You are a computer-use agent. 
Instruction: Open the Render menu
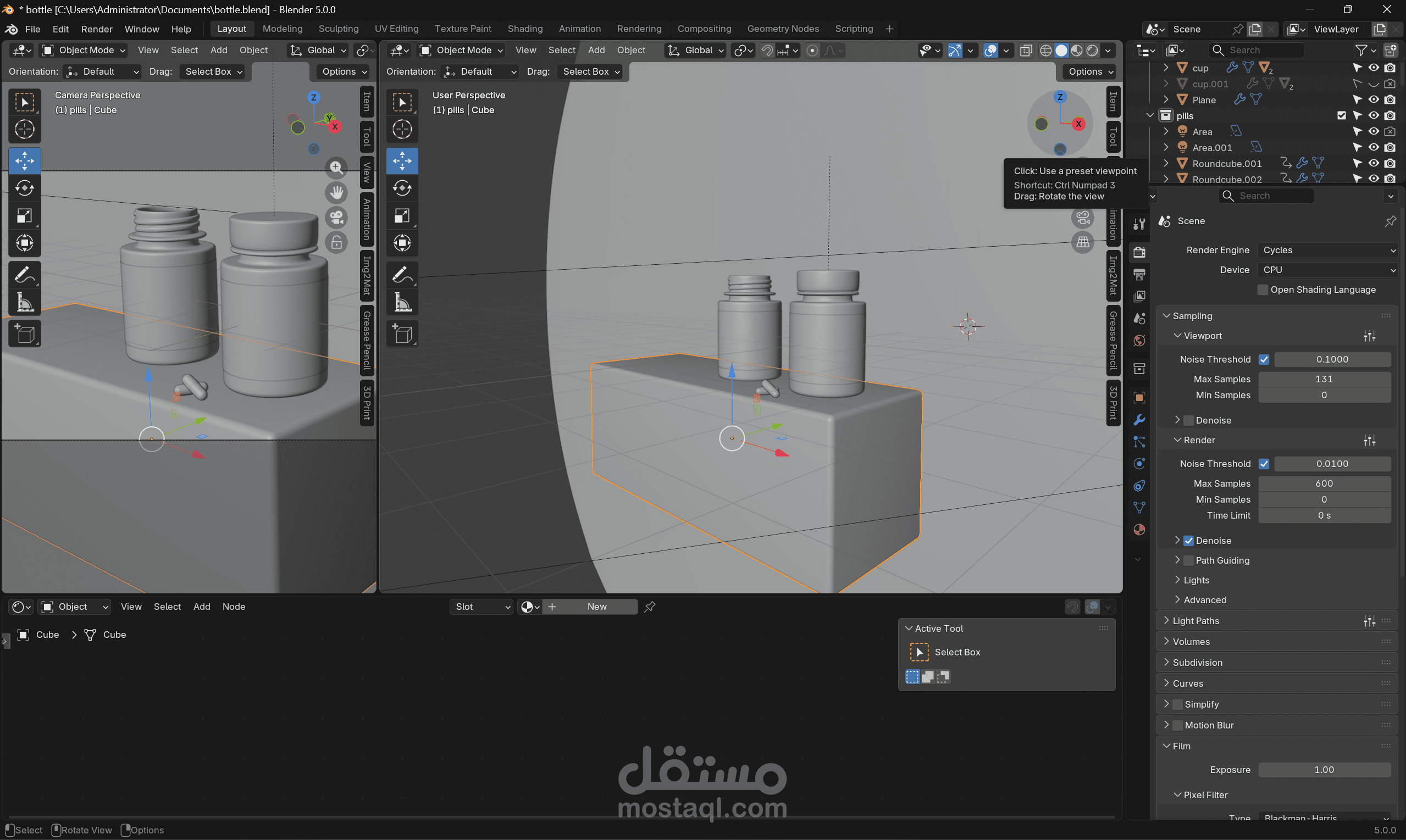click(x=96, y=29)
